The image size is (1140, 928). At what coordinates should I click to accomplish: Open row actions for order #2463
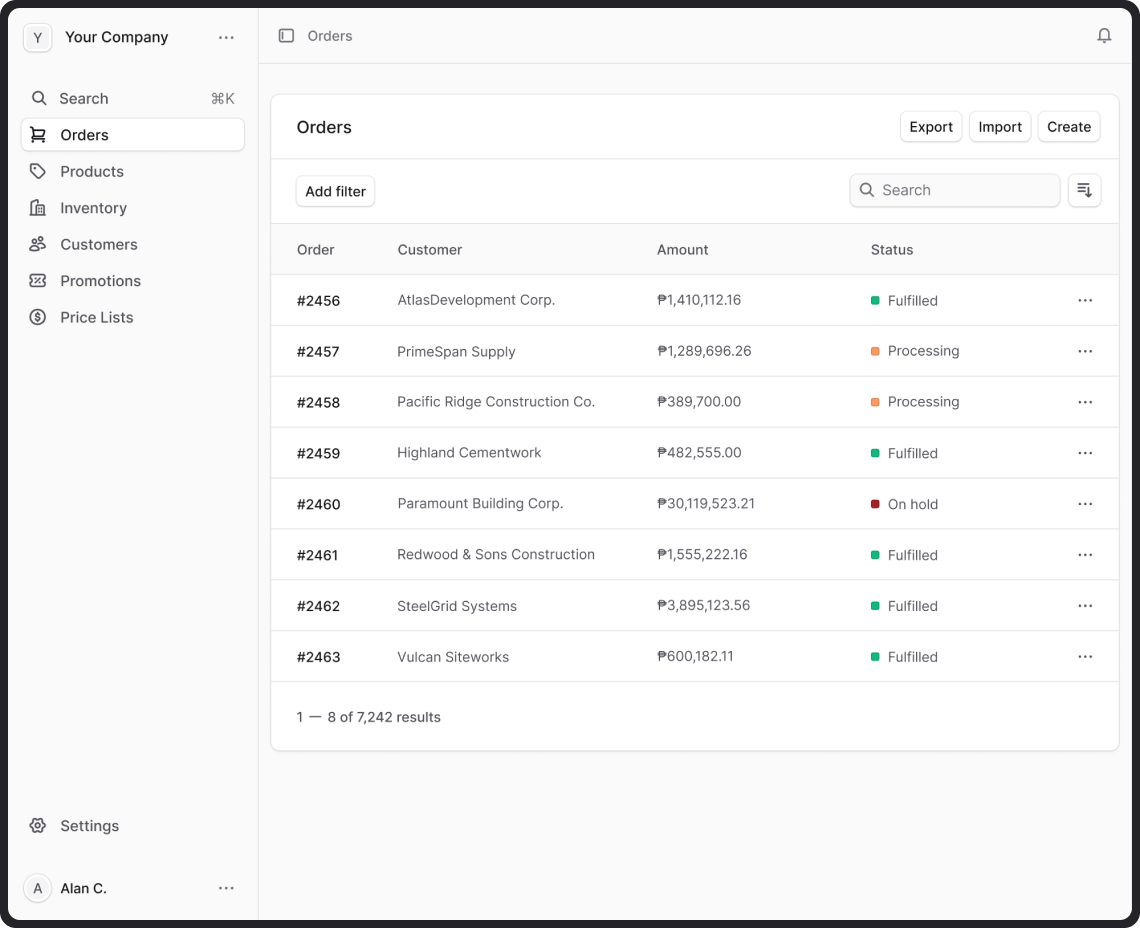(1085, 657)
